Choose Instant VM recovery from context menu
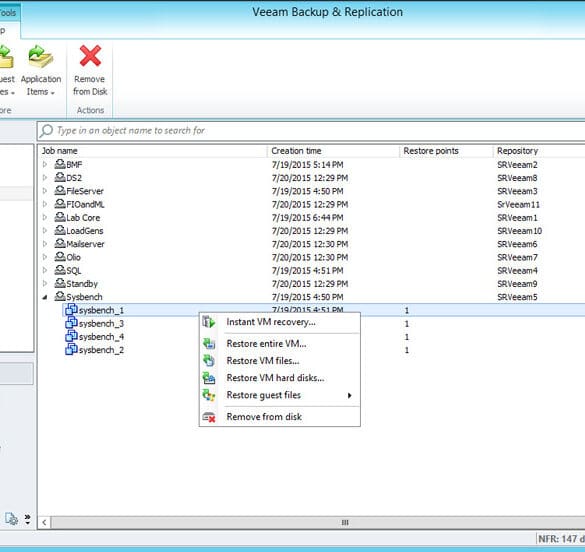Viewport: 585px width, 552px height. 280,322
